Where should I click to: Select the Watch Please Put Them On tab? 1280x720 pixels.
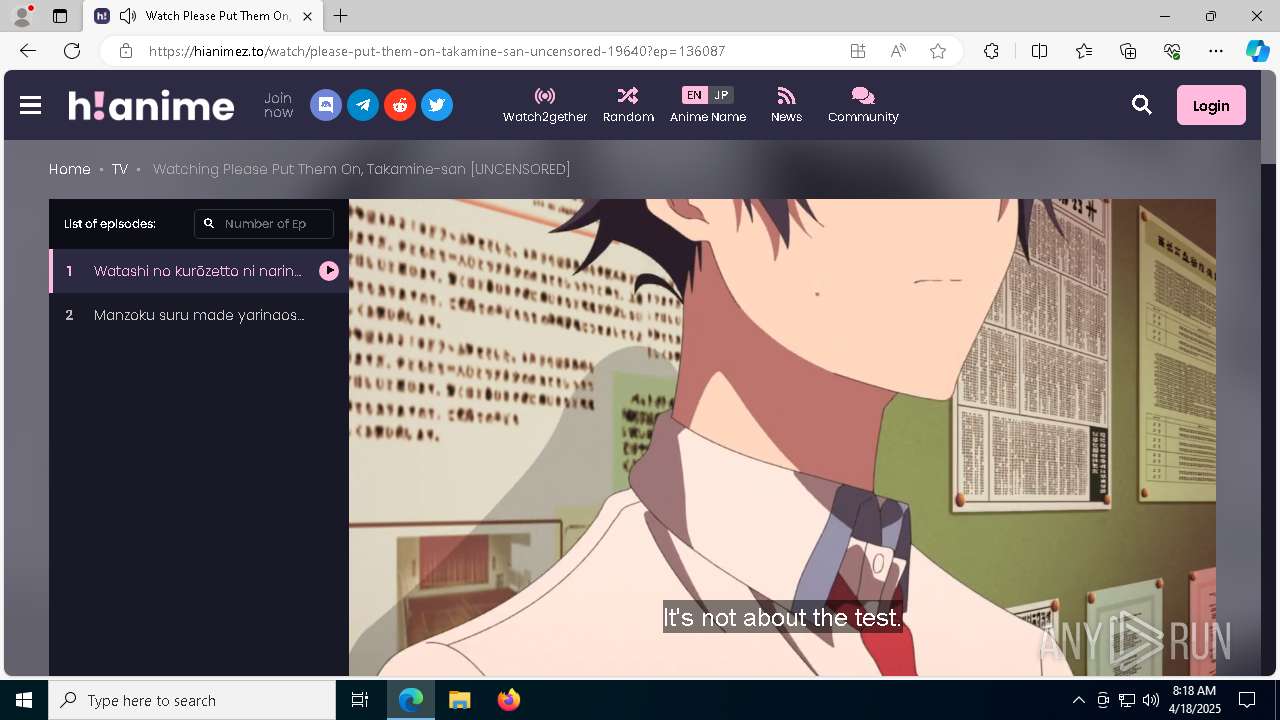point(203,16)
